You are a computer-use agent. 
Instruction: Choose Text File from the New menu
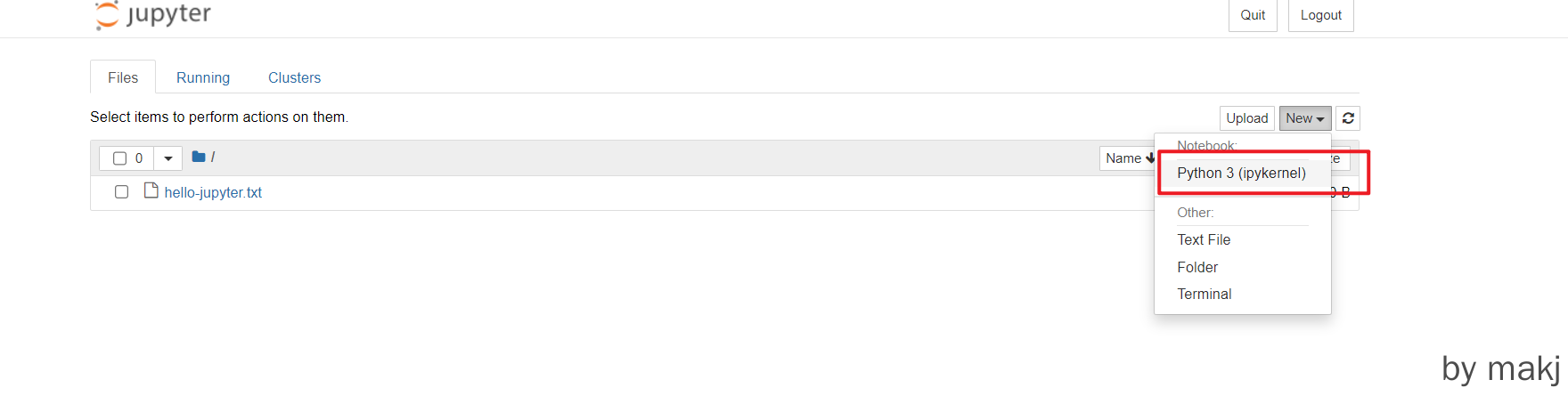tap(1204, 239)
